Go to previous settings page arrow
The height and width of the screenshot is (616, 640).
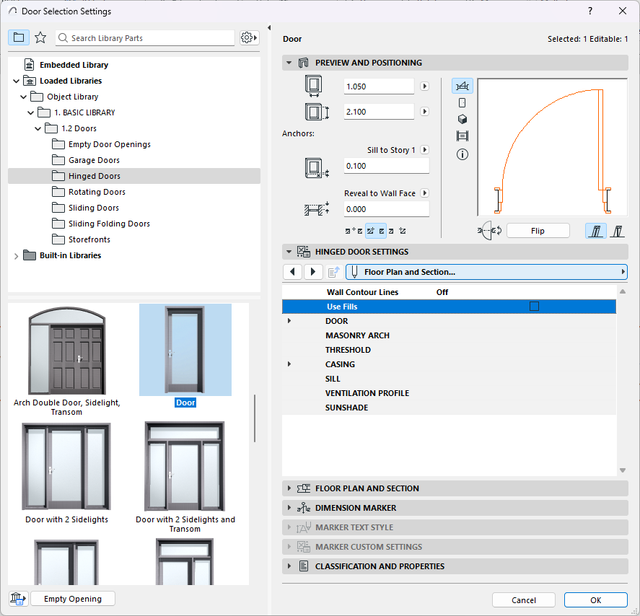click(292, 272)
